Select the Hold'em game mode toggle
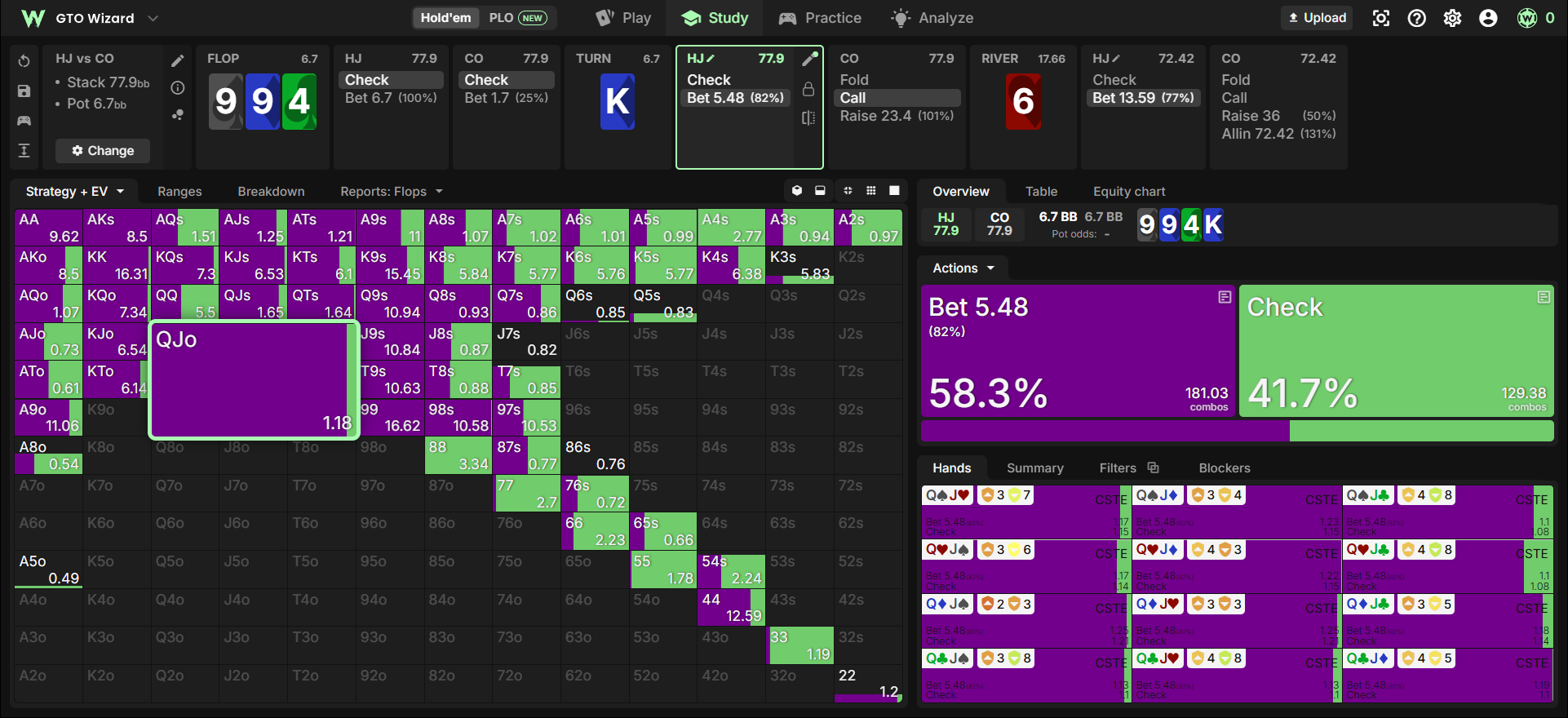This screenshot has width=1568, height=718. (x=445, y=18)
